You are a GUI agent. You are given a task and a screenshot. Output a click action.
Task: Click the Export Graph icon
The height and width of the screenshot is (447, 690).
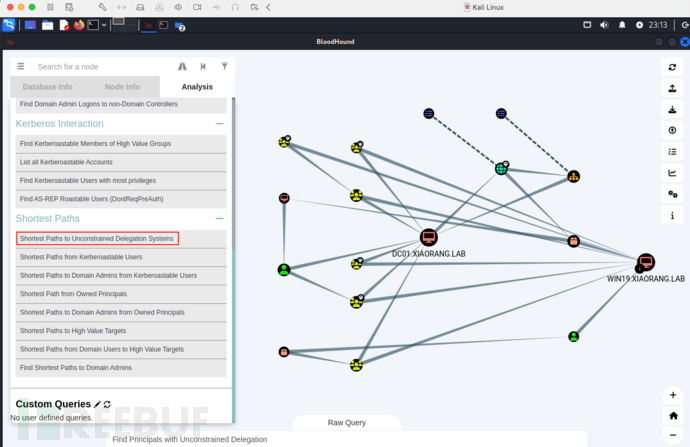[x=672, y=88]
